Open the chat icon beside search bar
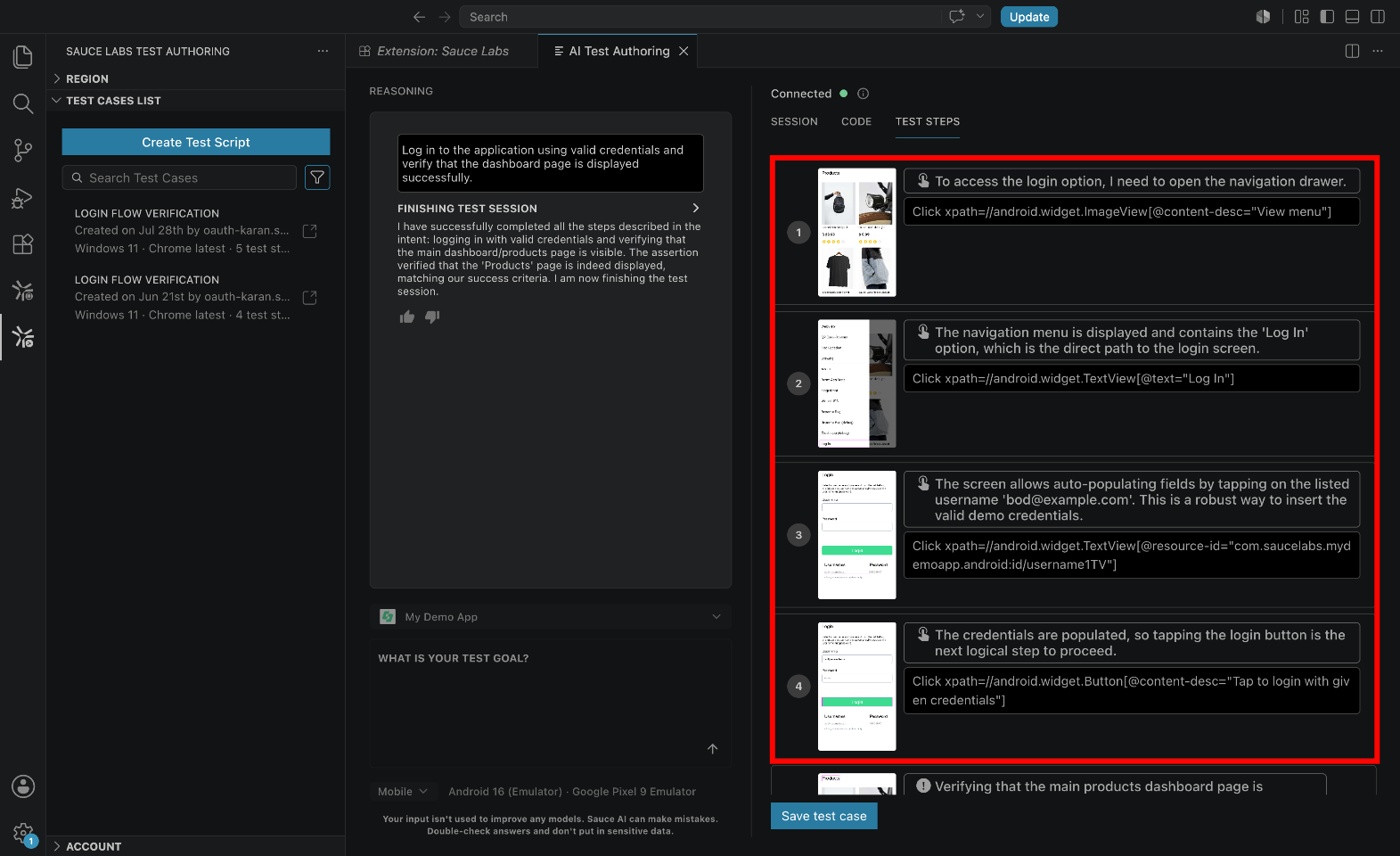 click(x=957, y=17)
